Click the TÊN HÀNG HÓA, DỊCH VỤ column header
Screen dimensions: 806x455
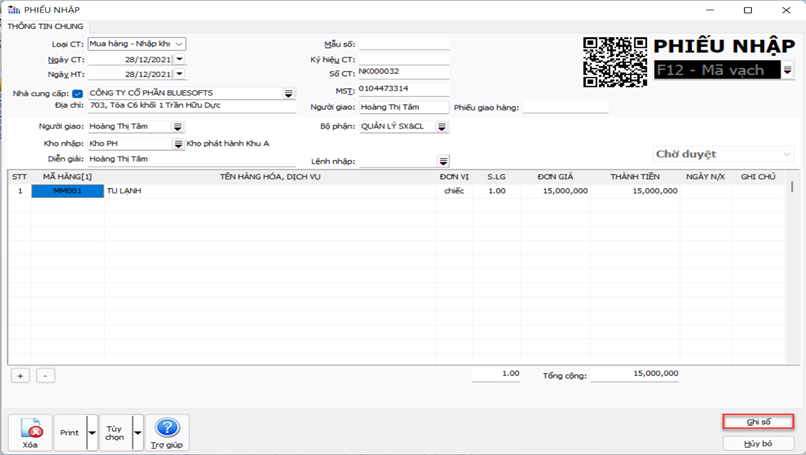tap(270, 177)
